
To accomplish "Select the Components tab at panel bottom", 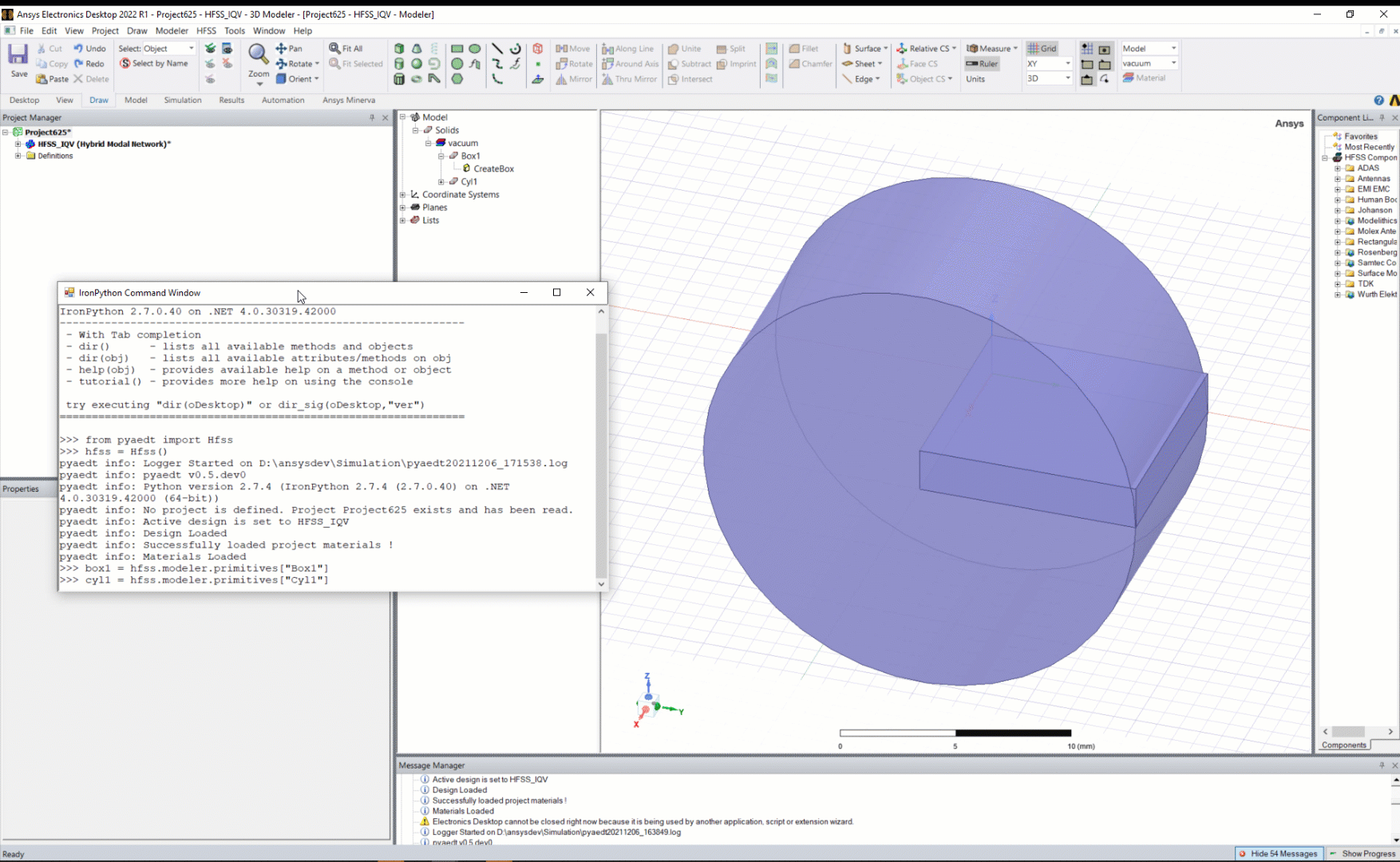I will (x=1344, y=745).
